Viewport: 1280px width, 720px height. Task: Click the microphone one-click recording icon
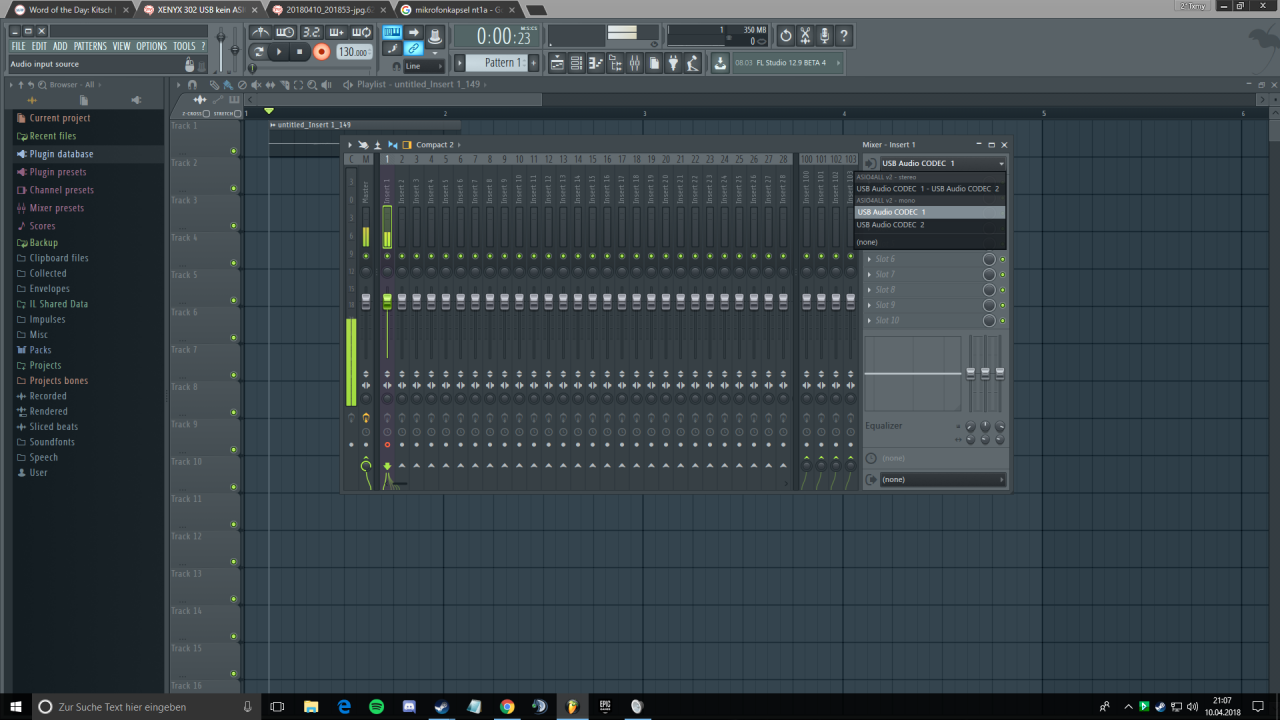coord(824,36)
